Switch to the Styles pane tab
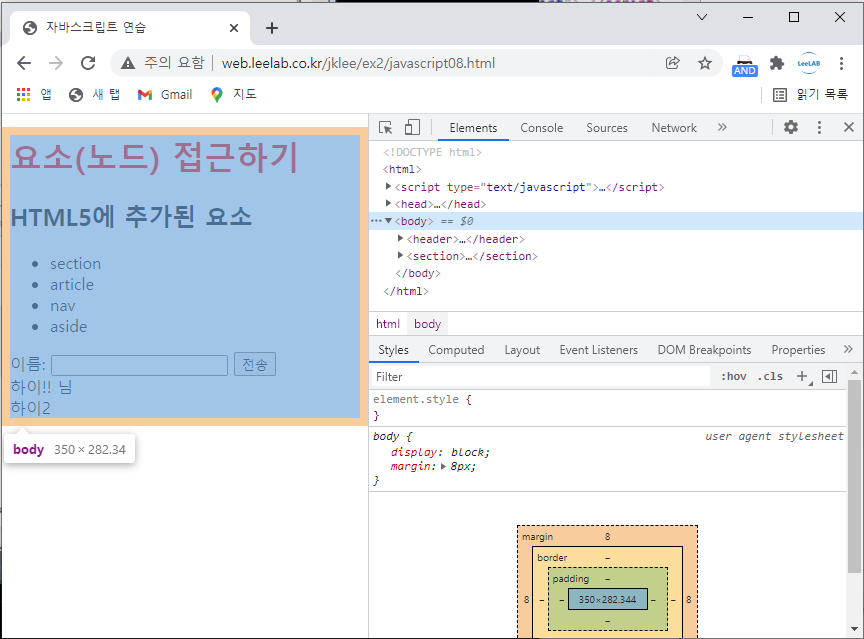 393,350
